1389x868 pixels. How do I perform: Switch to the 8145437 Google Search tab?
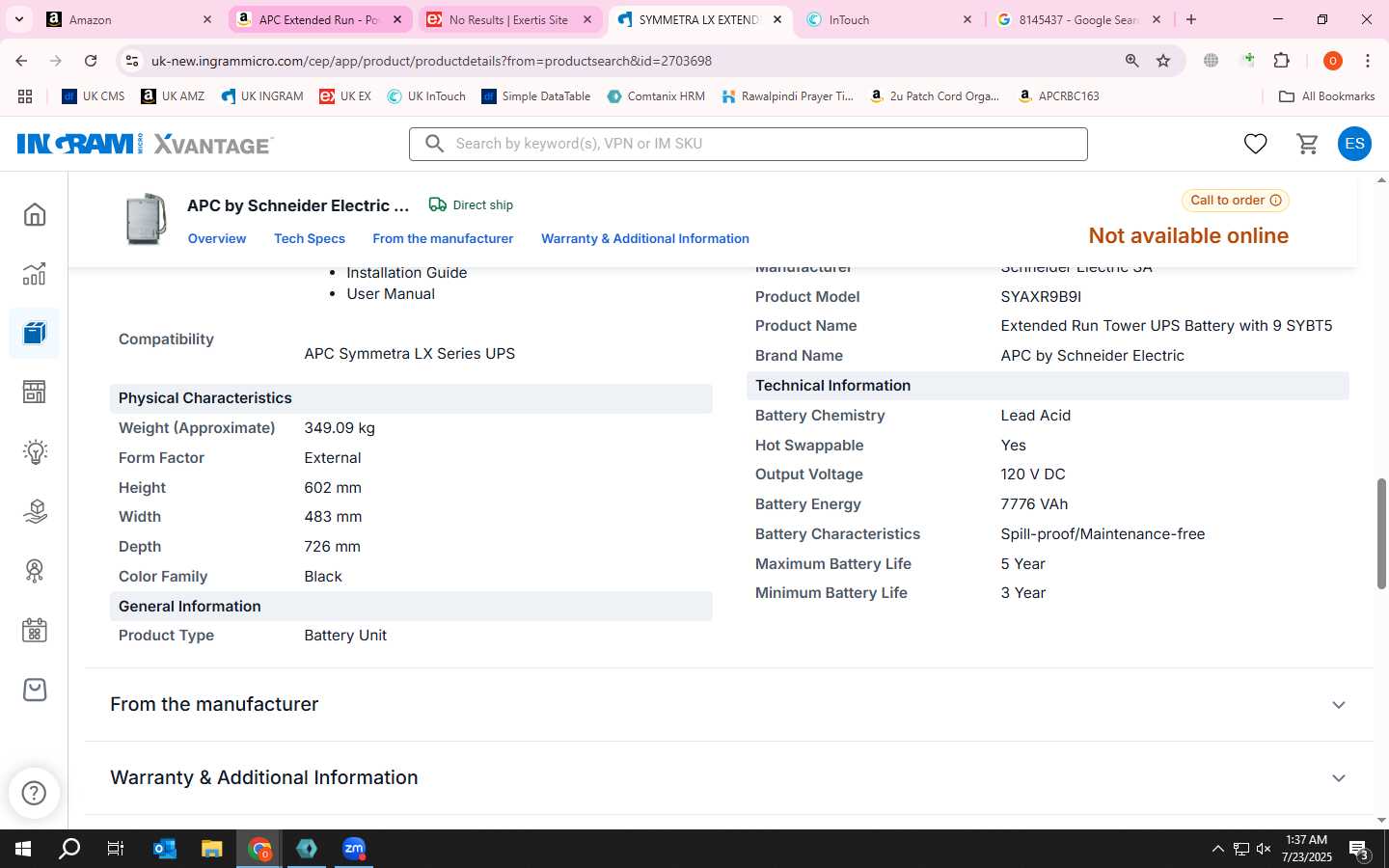point(1079,19)
